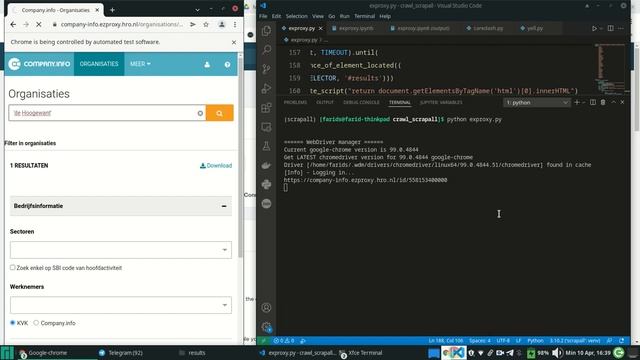Open the MEER dropdown menu
640x360 pixels.
tap(140, 64)
